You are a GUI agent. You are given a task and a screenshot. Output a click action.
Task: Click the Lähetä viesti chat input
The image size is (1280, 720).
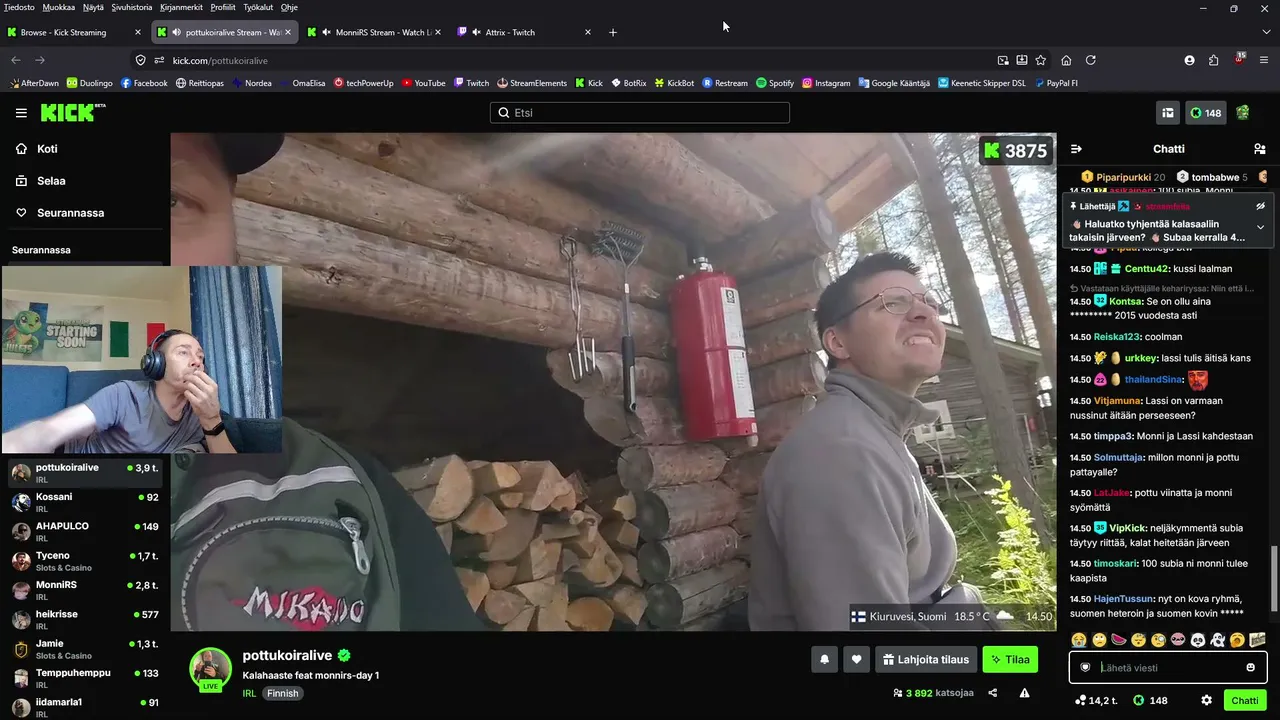[x=1168, y=667]
